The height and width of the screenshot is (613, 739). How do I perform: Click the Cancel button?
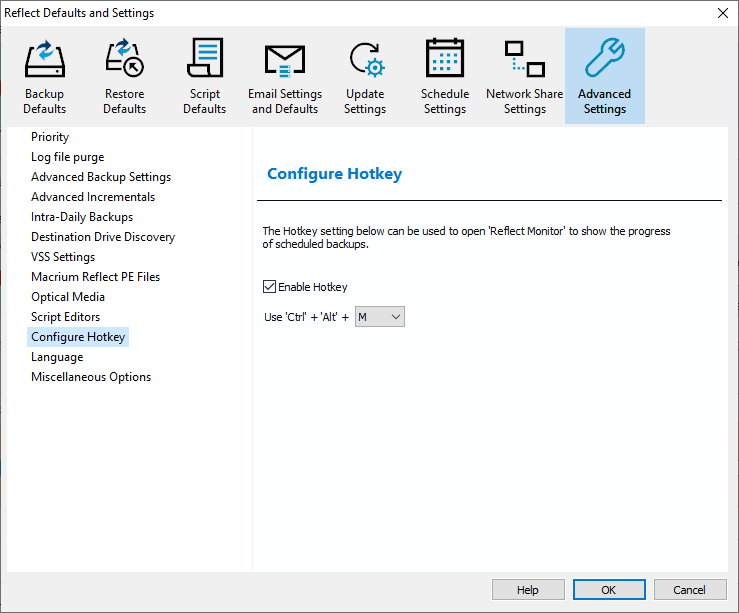[689, 590]
